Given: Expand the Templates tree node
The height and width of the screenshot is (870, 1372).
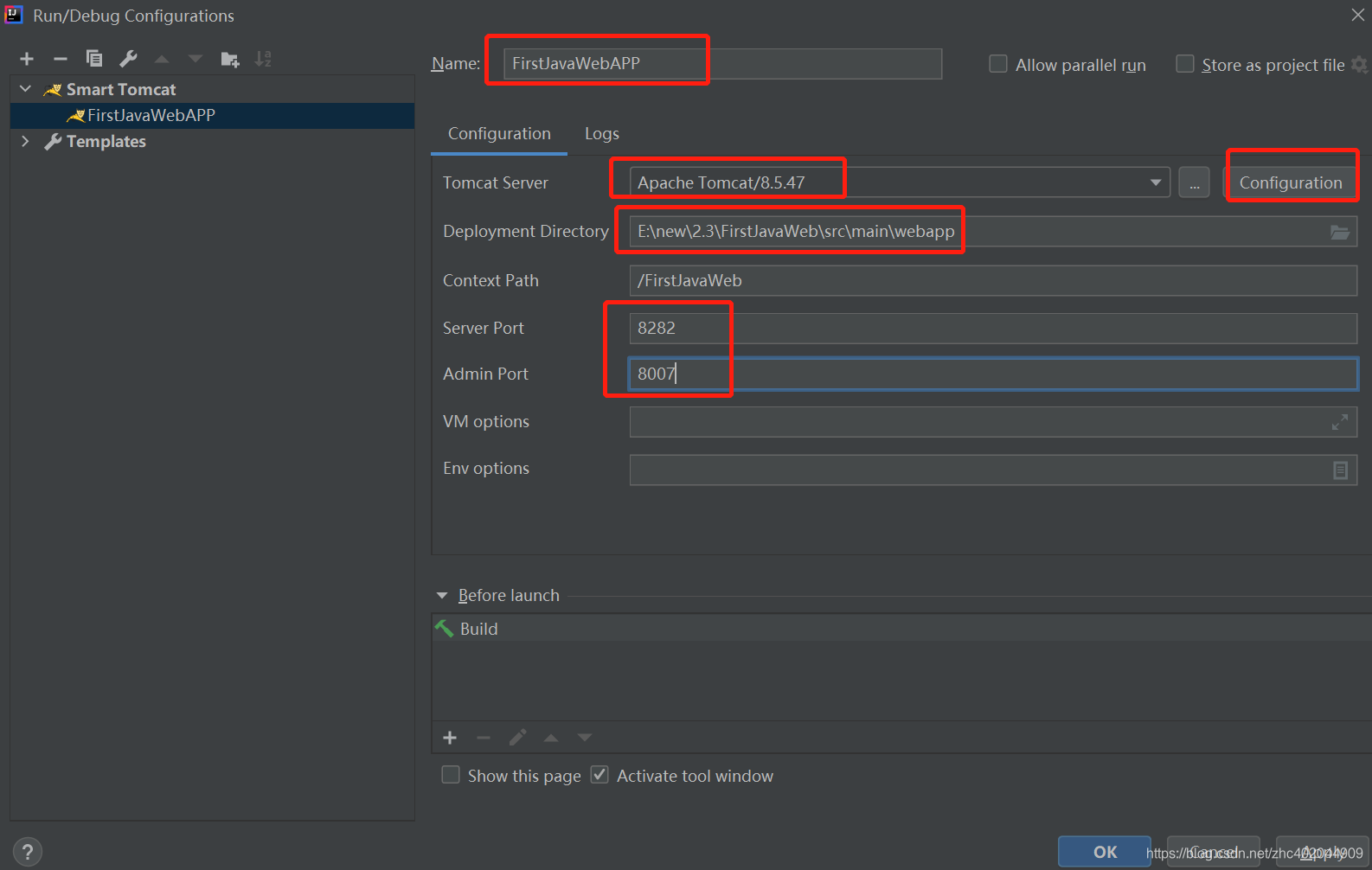Looking at the screenshot, I should (25, 141).
